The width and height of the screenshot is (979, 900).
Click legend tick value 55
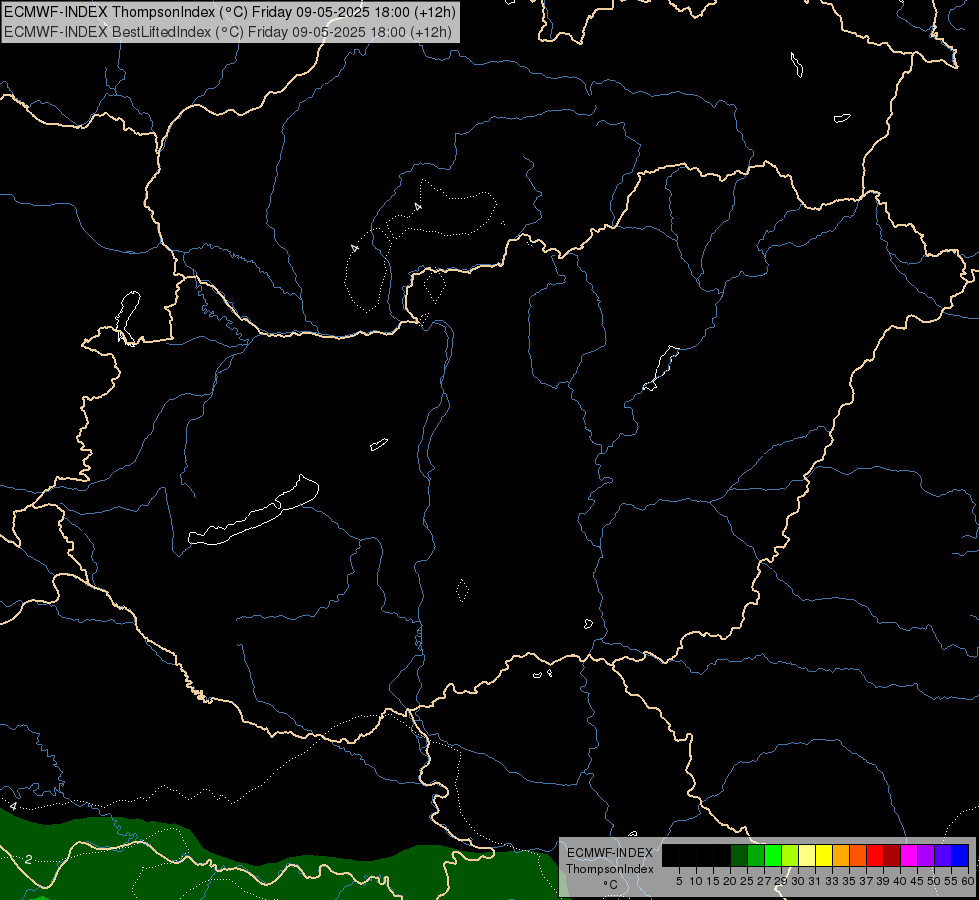click(951, 881)
